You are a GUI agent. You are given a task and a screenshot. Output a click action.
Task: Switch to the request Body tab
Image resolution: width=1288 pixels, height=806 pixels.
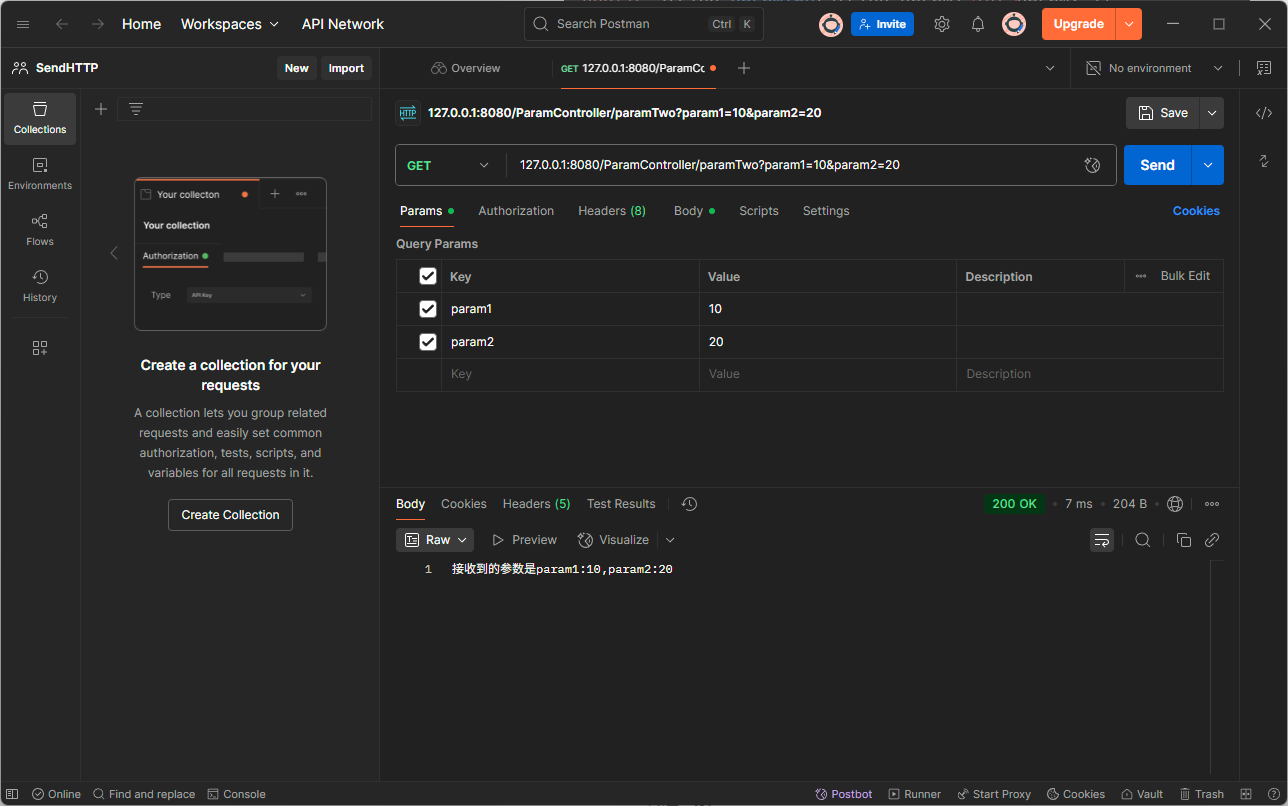(x=694, y=211)
